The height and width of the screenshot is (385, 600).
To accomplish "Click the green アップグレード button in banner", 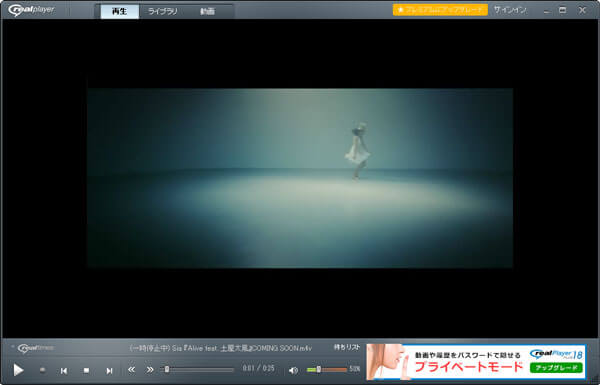I will pos(556,368).
